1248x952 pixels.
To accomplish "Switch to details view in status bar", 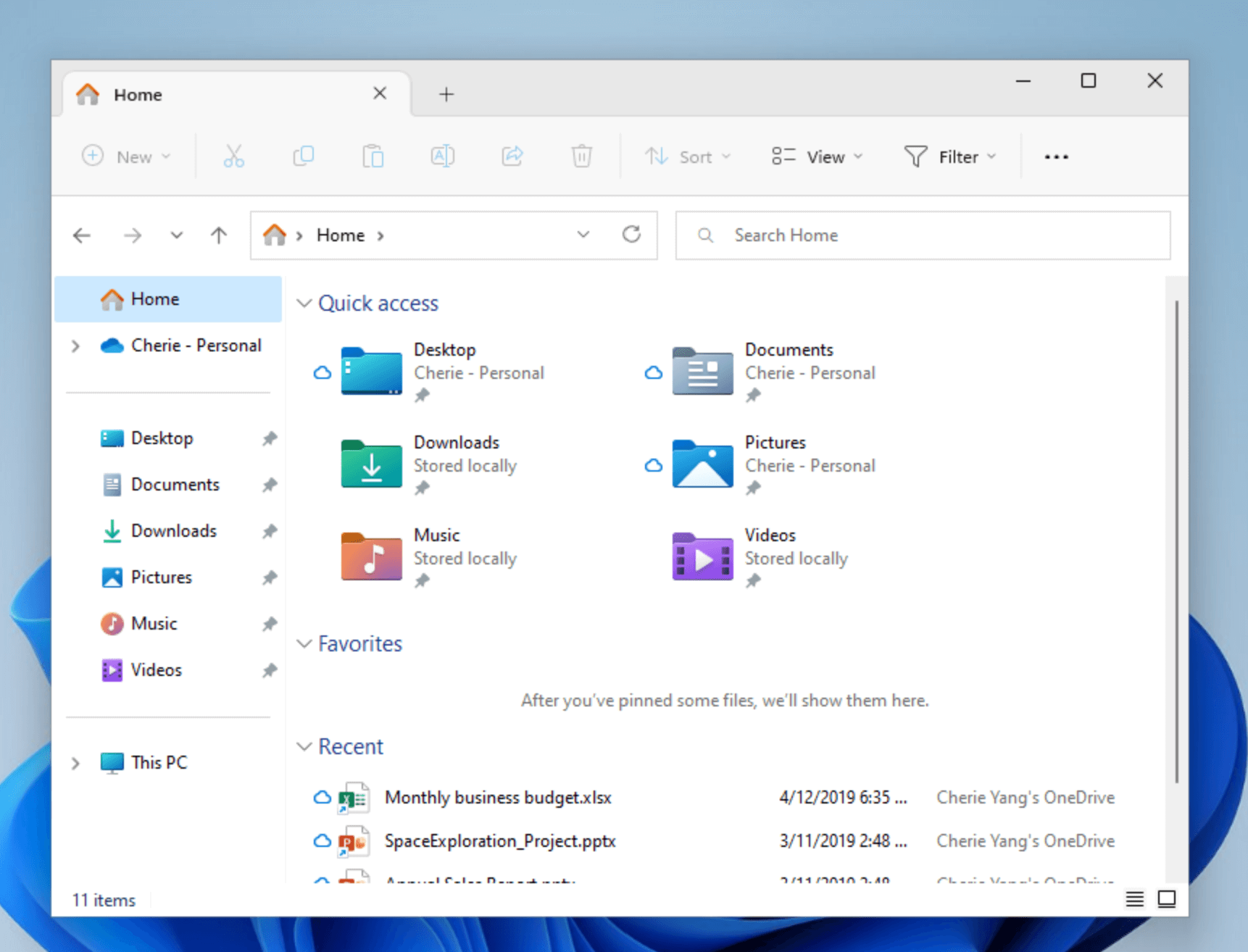I will (x=1134, y=898).
